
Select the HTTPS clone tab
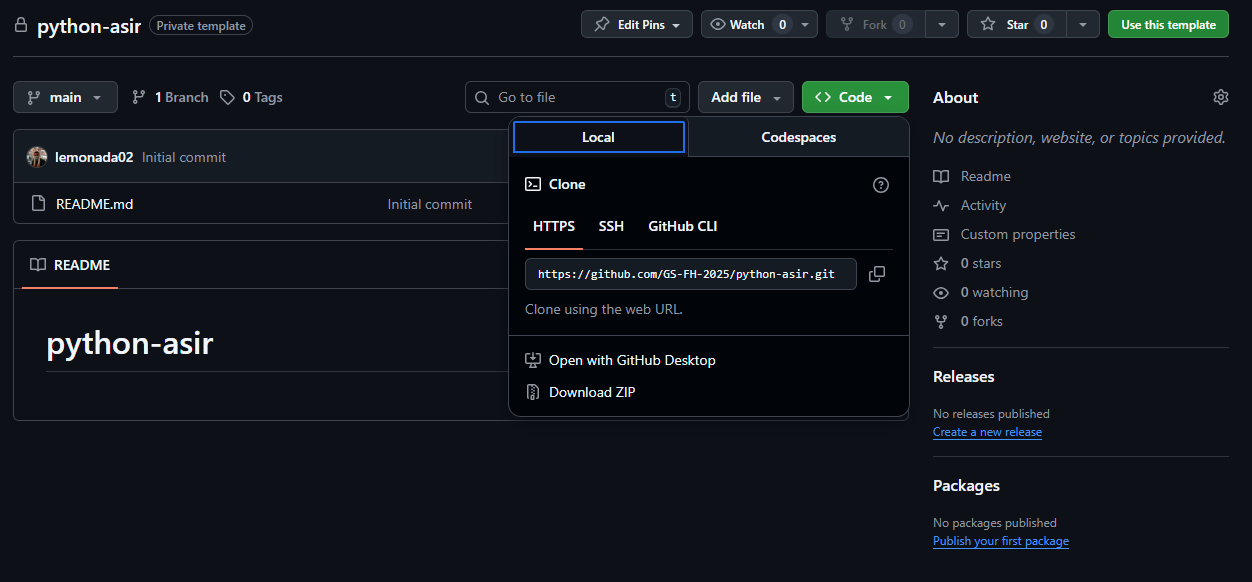click(x=554, y=226)
